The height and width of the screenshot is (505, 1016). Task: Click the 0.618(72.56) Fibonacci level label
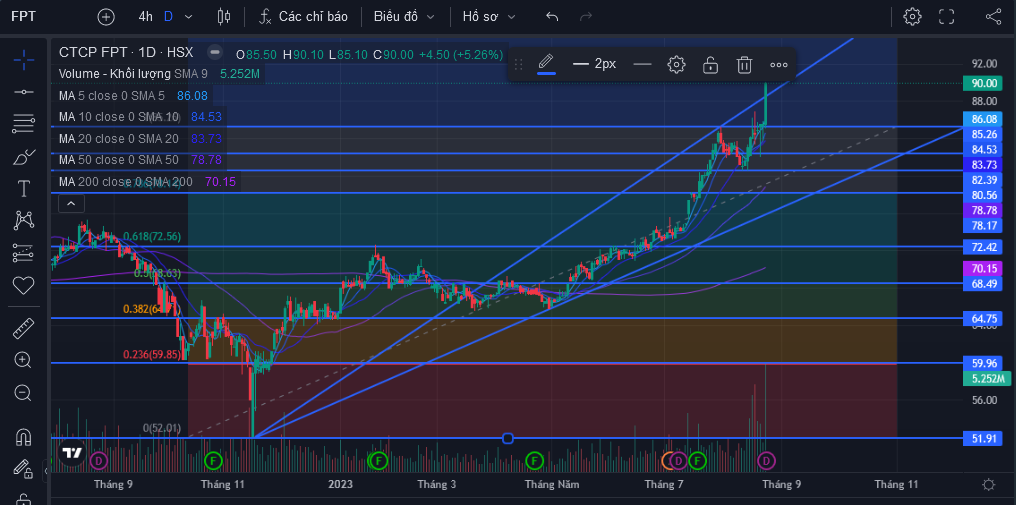[152, 236]
